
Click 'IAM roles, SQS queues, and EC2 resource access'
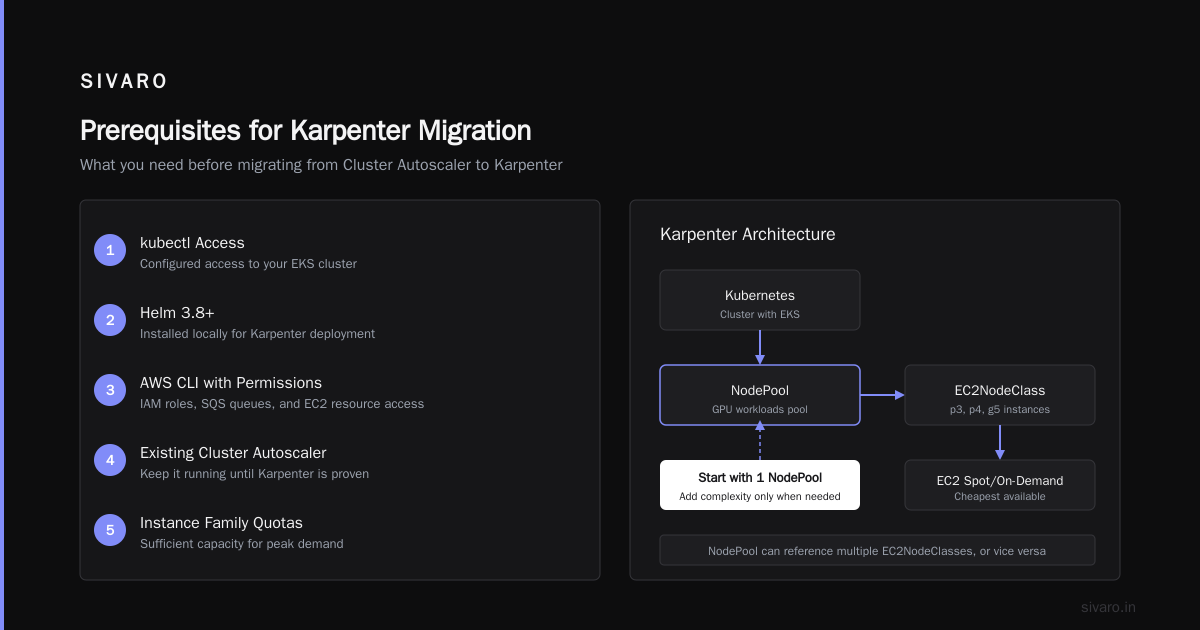[x=282, y=404]
